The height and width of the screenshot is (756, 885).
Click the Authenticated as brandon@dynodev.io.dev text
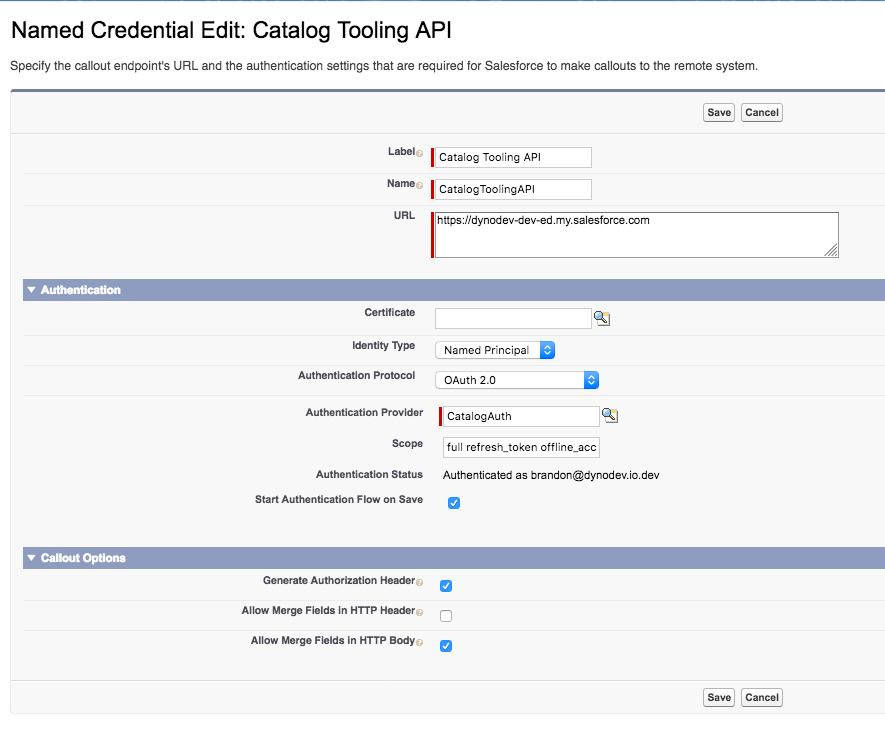pos(551,475)
